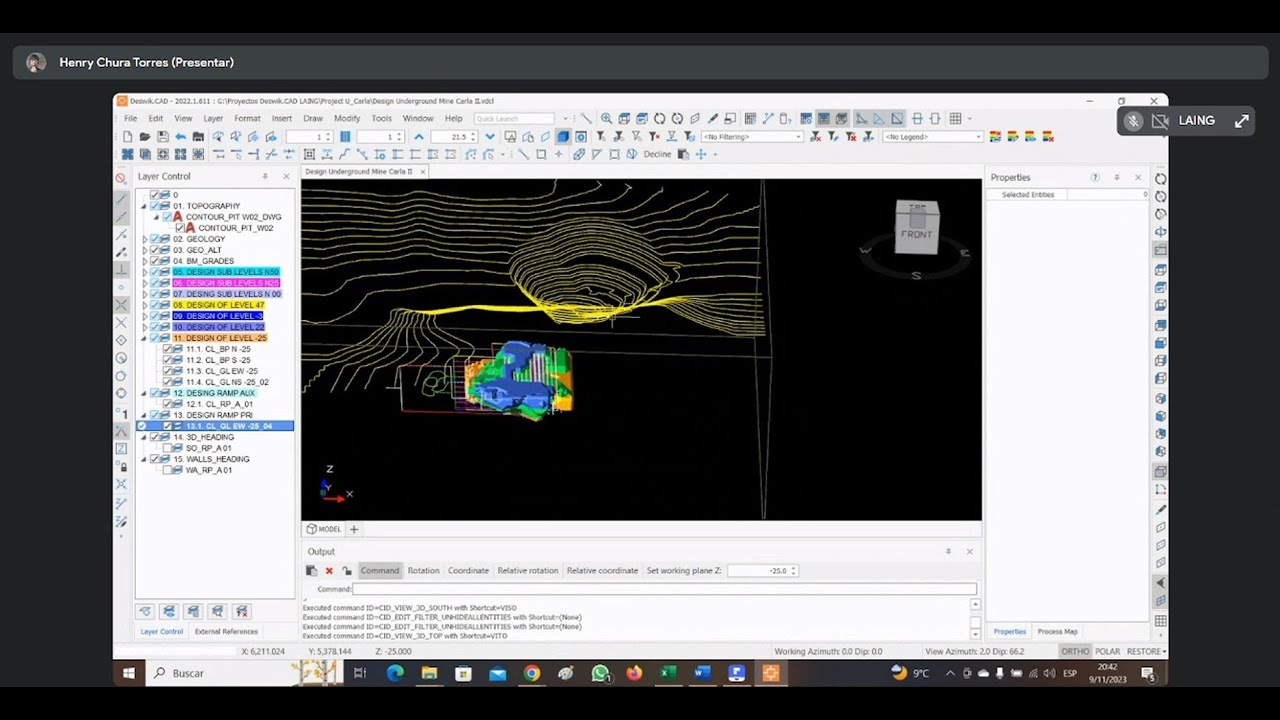Toggle checkbox for 03. GEO_ALT layer

click(x=156, y=250)
